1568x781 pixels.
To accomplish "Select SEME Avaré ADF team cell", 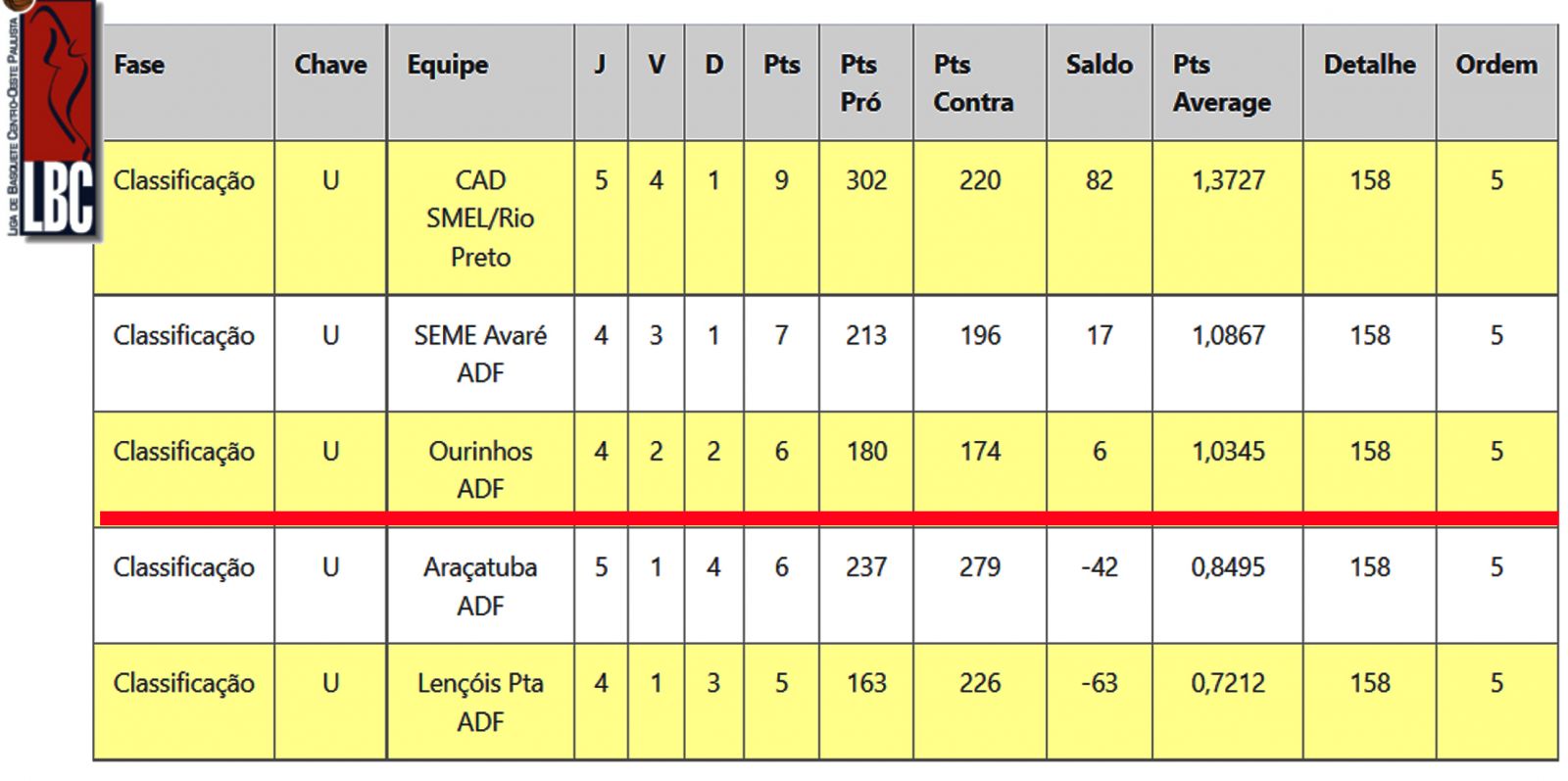I will click(x=480, y=354).
